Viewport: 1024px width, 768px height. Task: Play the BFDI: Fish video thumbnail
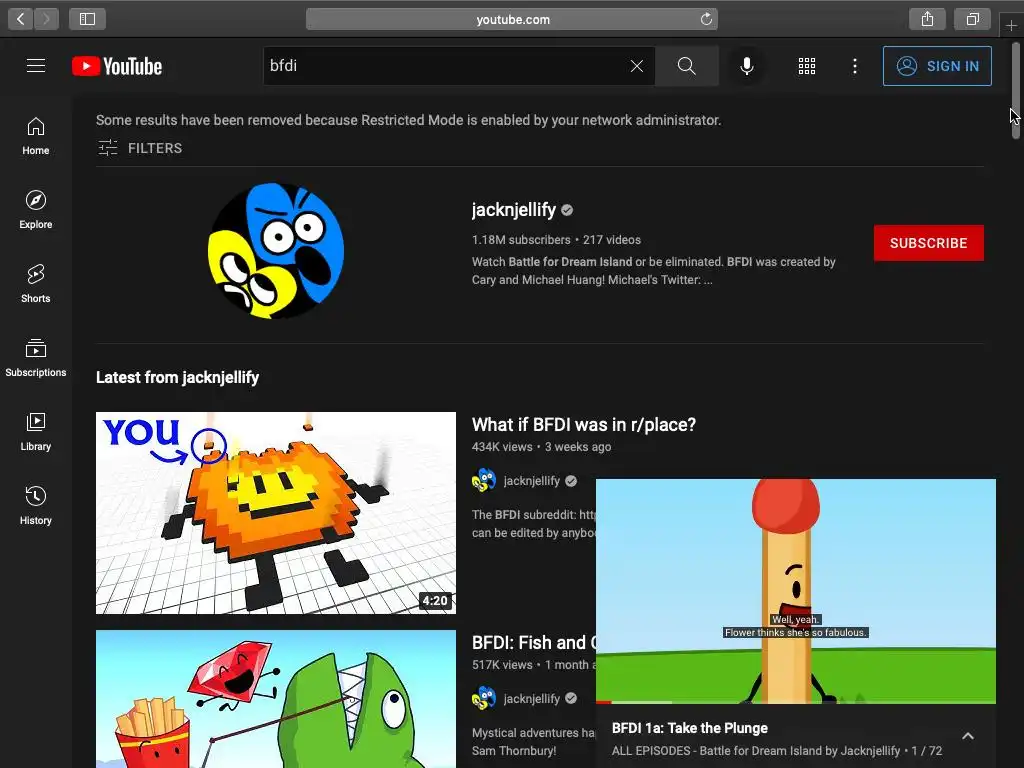click(276, 699)
